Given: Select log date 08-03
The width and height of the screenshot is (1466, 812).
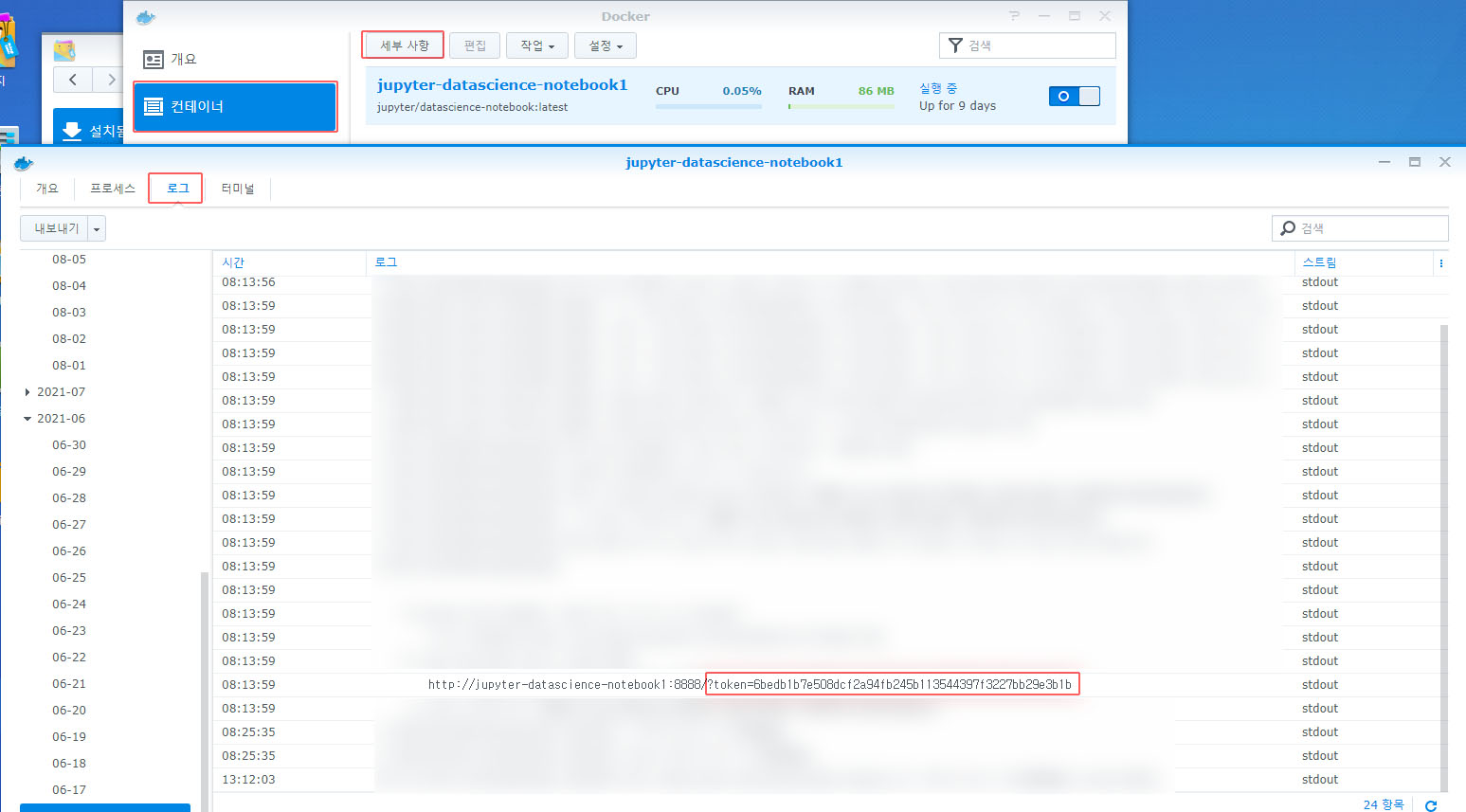Looking at the screenshot, I should coord(69,313).
